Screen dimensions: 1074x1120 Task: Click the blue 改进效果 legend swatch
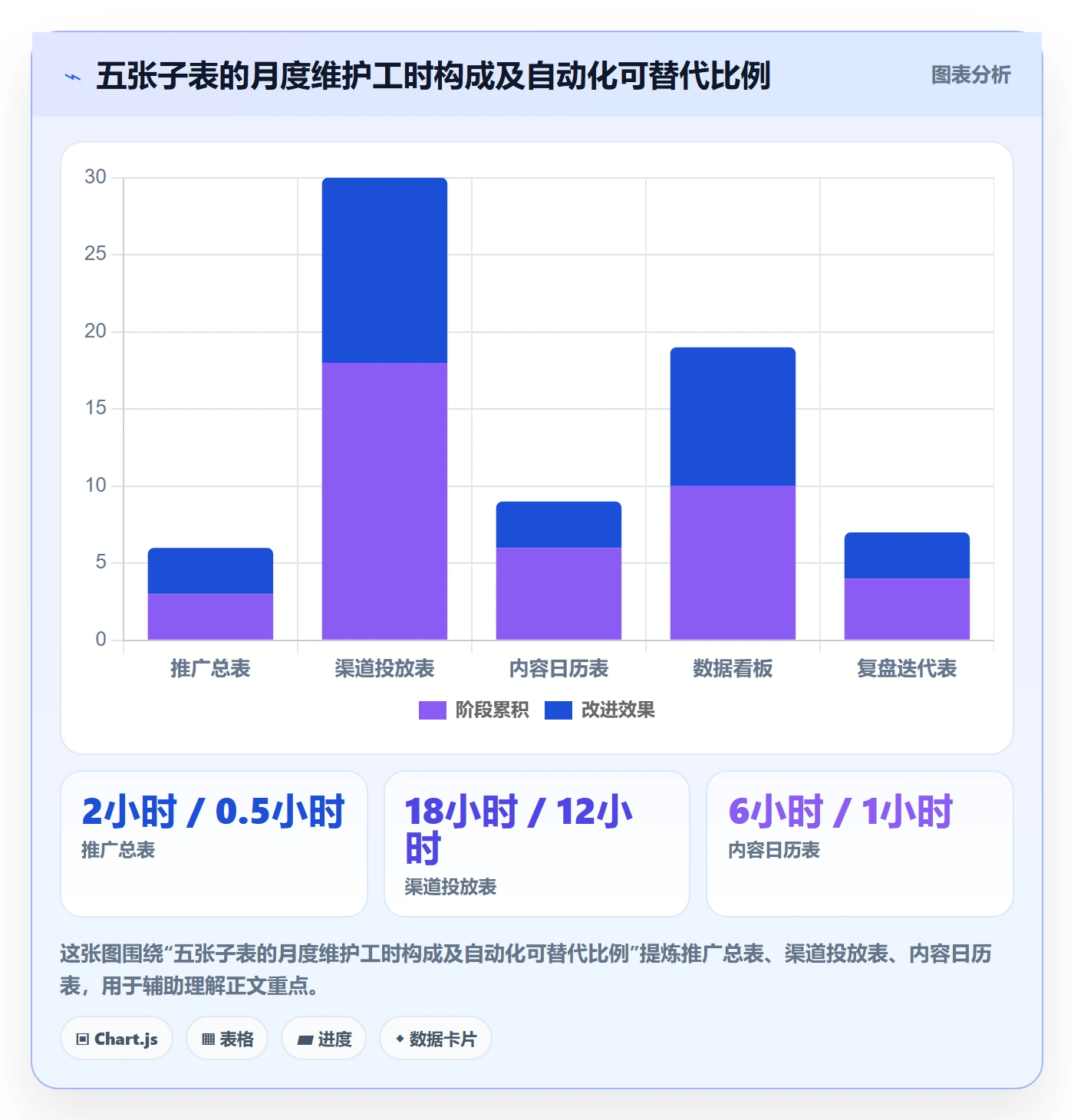point(558,710)
